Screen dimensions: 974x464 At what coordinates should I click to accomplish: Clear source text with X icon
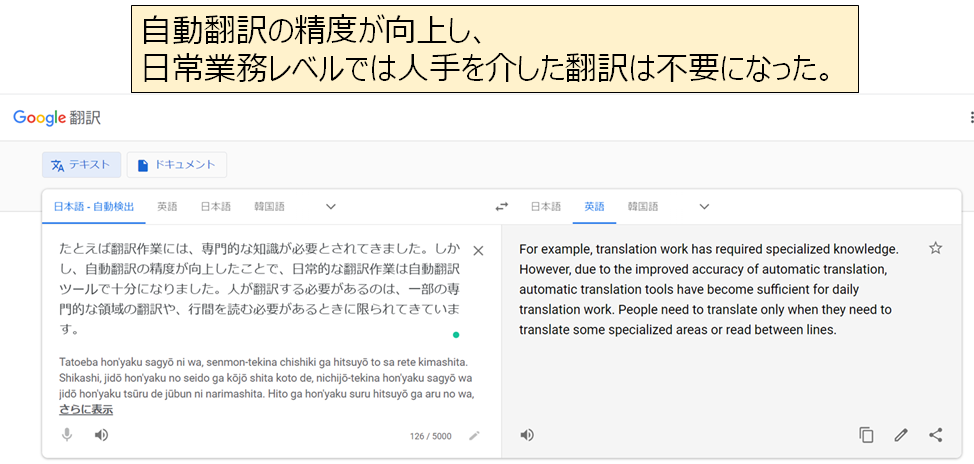(478, 251)
